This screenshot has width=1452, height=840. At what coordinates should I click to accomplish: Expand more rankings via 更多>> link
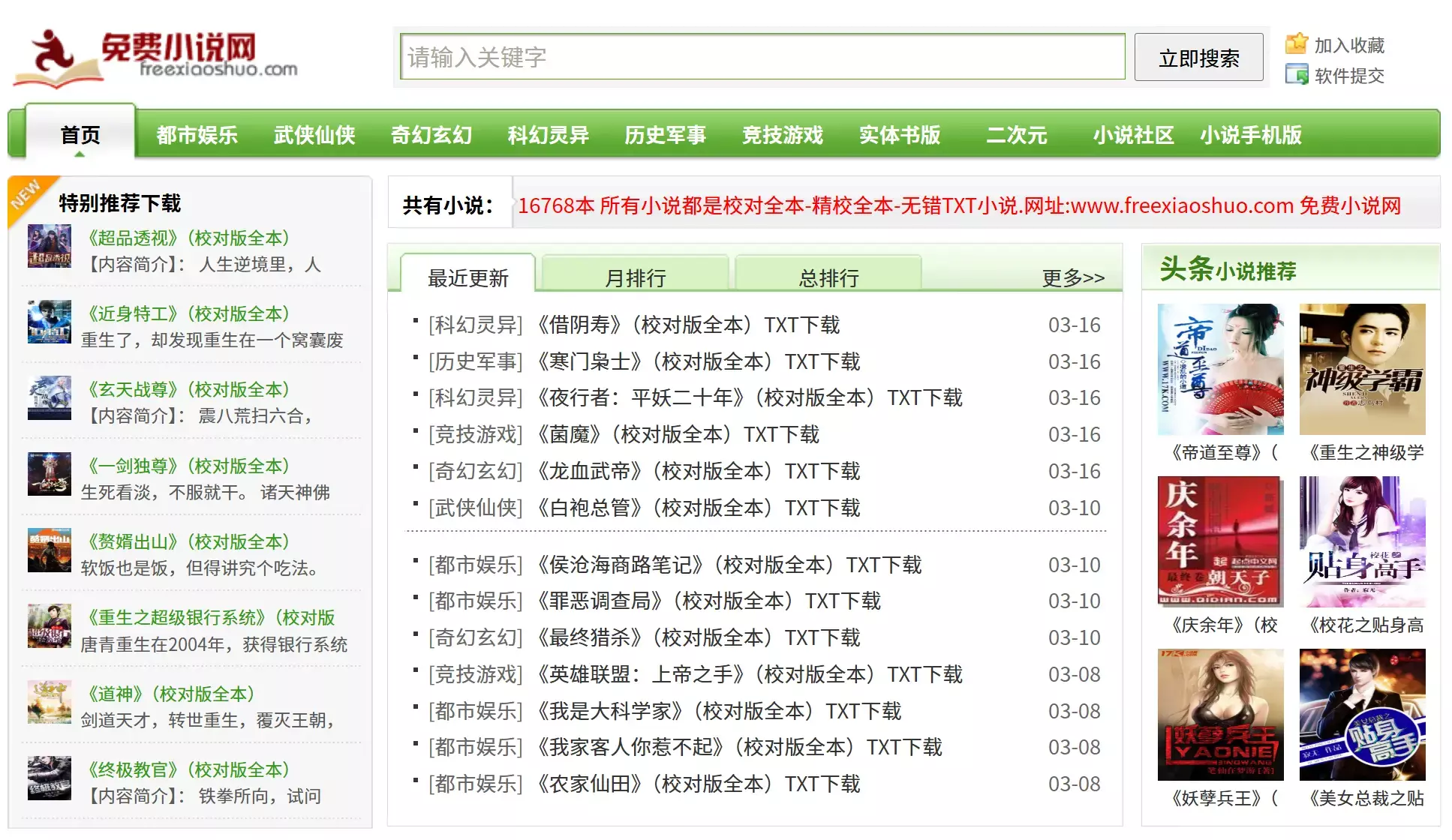pyautogui.click(x=1073, y=278)
